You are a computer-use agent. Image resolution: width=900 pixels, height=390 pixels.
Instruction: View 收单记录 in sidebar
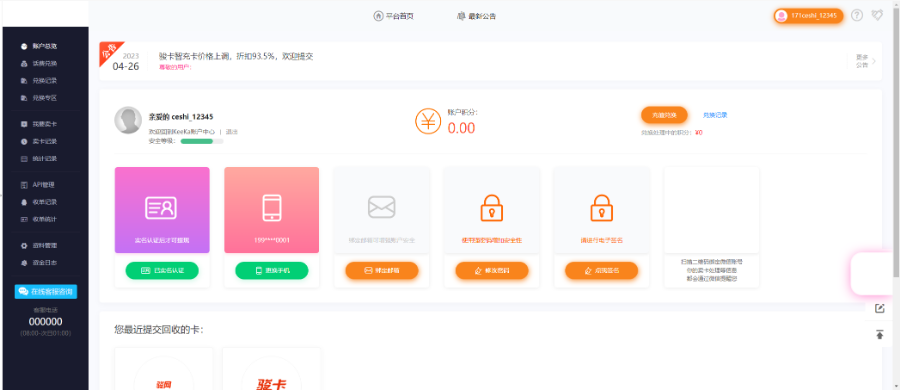(x=39, y=202)
